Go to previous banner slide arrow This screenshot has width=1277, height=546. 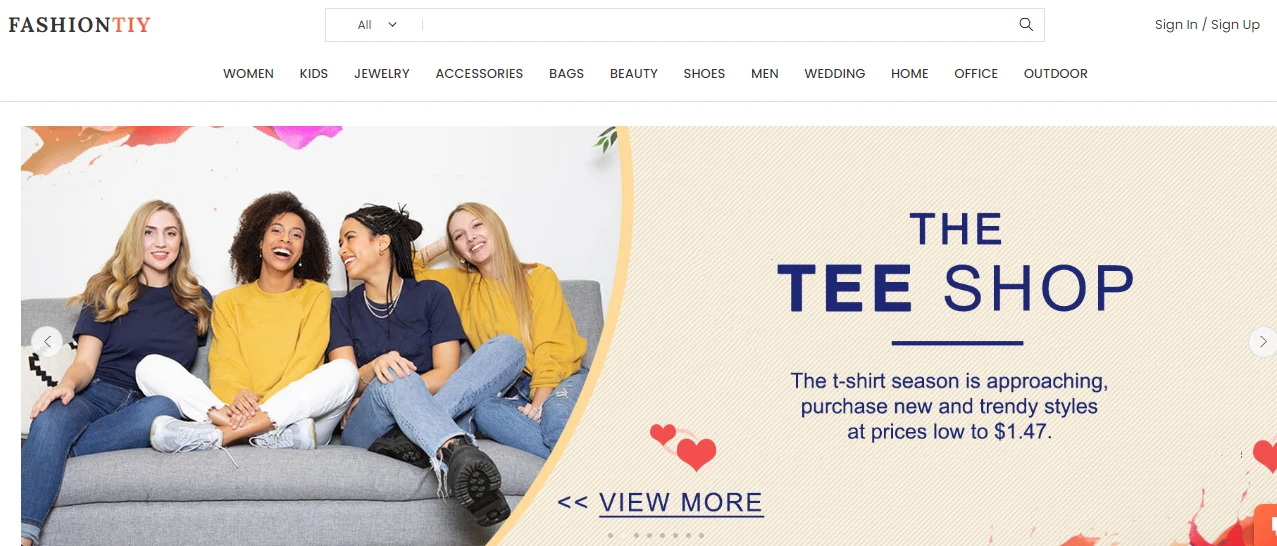coord(46,342)
